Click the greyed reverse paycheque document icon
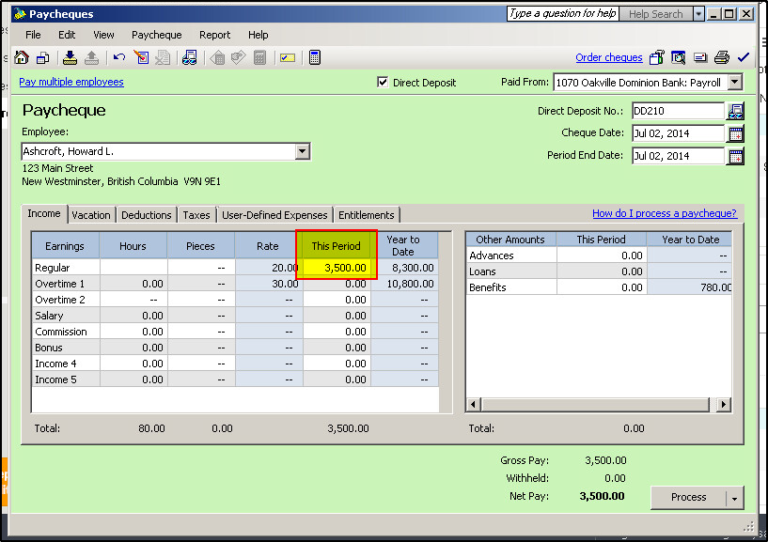This screenshot has width=768, height=542. (163, 58)
